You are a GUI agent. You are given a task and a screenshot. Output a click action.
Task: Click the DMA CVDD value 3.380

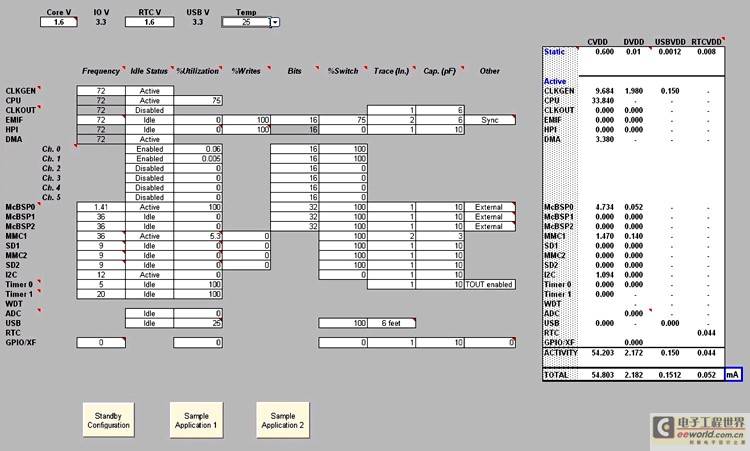[604, 139]
